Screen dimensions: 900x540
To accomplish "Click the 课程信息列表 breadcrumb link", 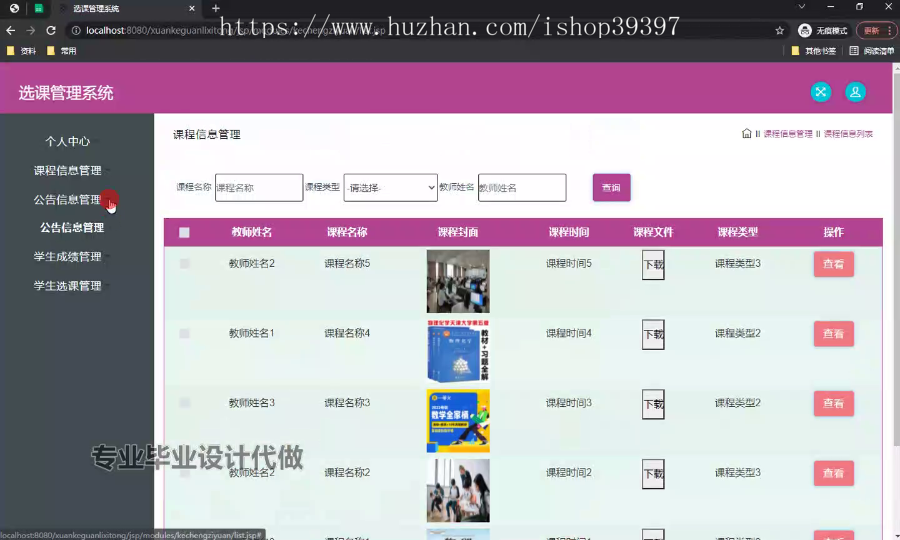I will click(x=848, y=134).
